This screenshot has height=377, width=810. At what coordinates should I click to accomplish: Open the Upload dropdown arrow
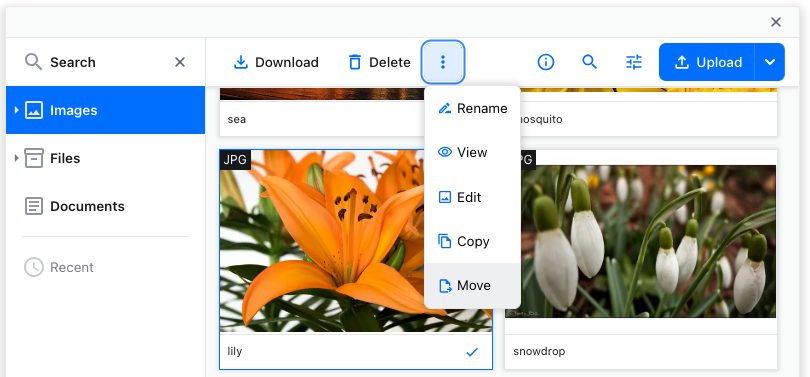[770, 62]
